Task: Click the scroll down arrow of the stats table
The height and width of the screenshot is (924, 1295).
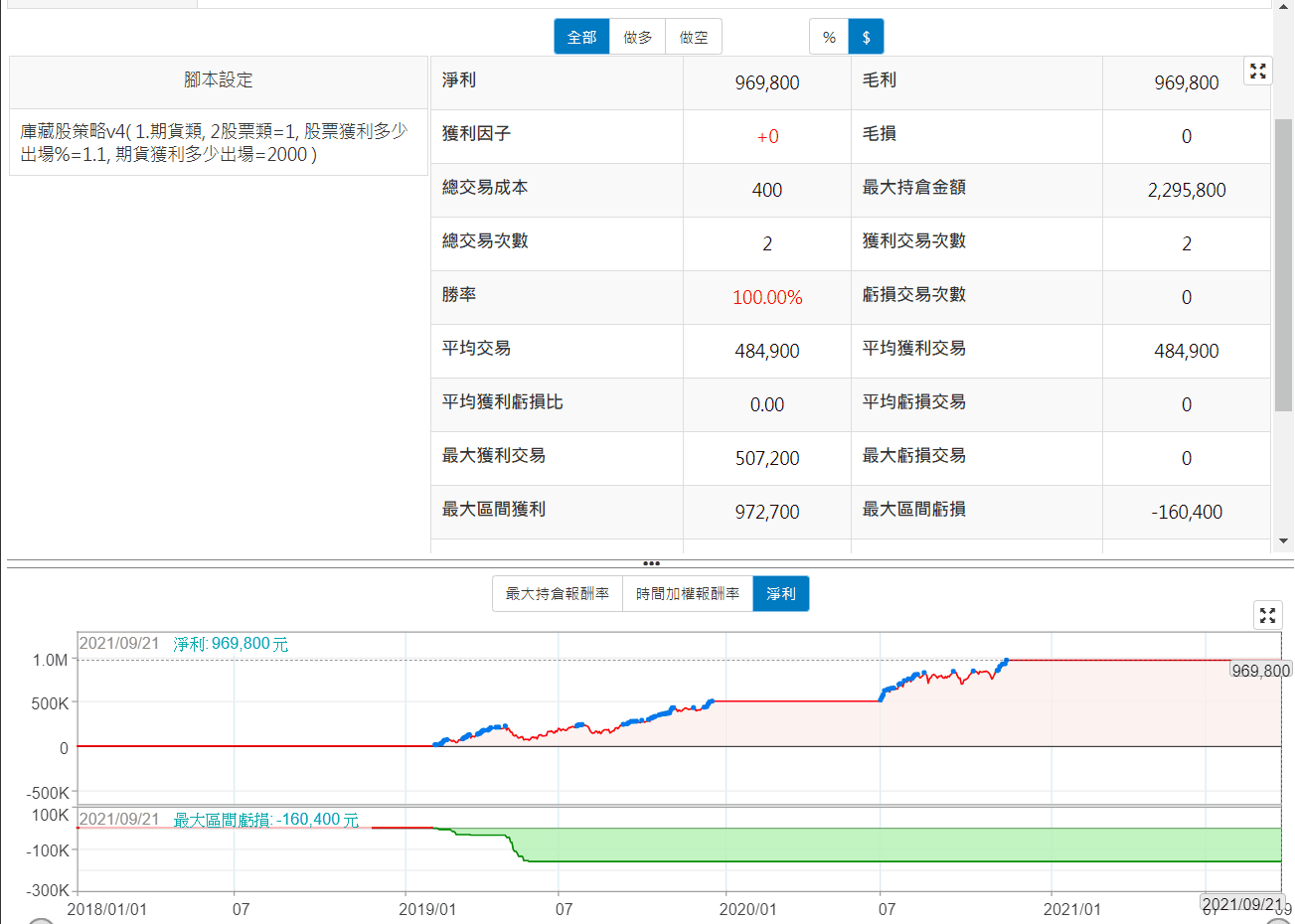Action: coord(1283,541)
